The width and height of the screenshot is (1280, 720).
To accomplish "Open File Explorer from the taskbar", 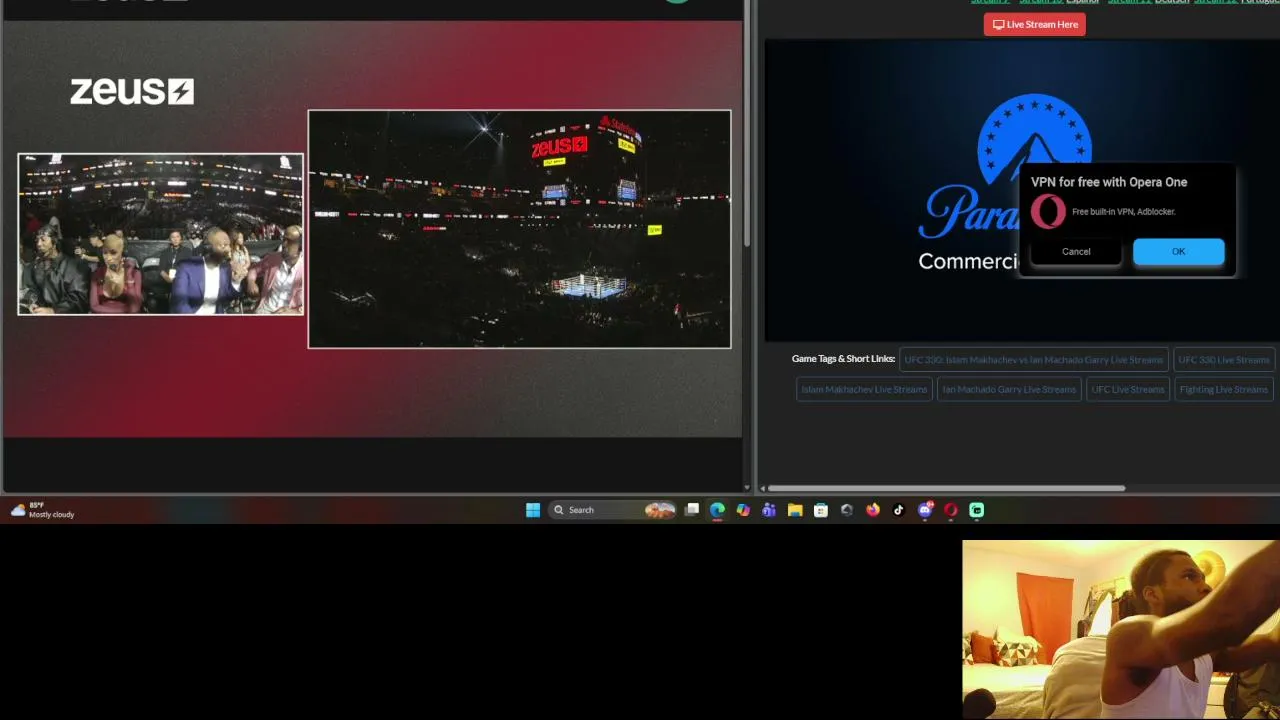I will tap(795, 510).
